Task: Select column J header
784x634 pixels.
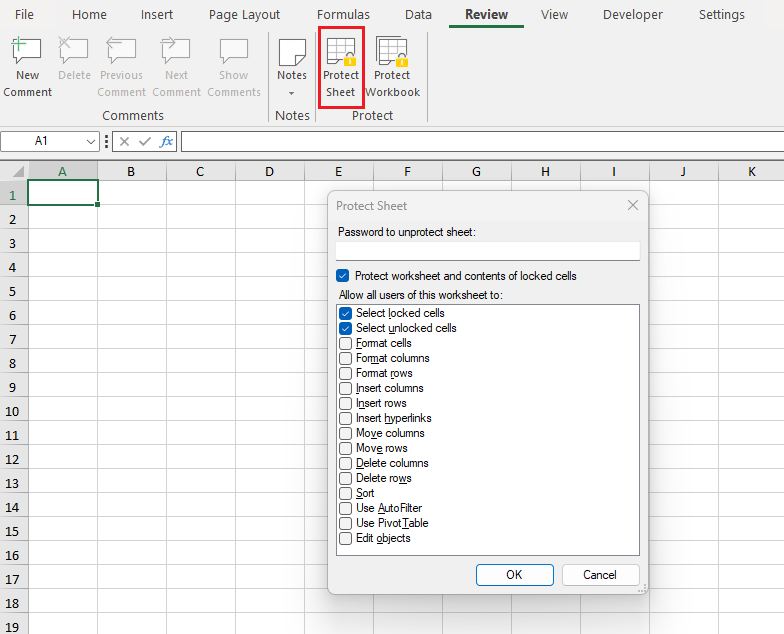Action: click(x=683, y=172)
